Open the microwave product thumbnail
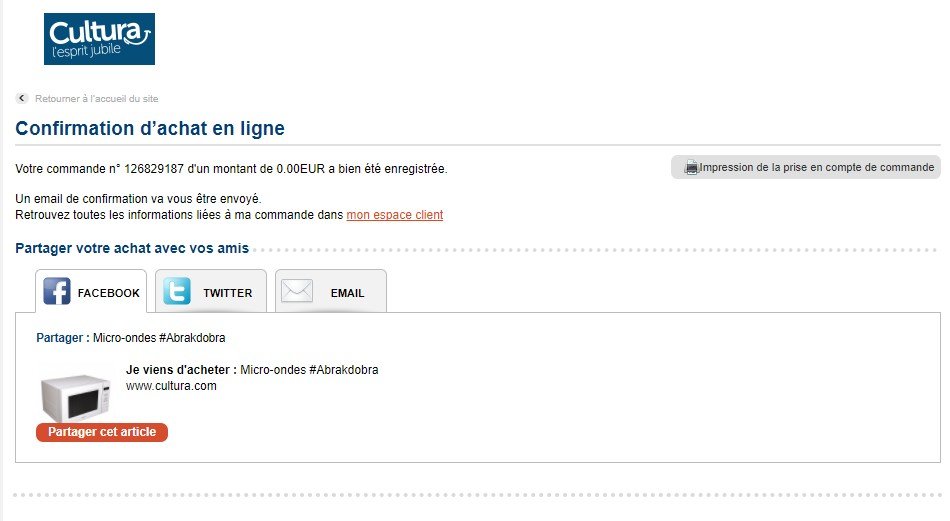 pos(76,397)
